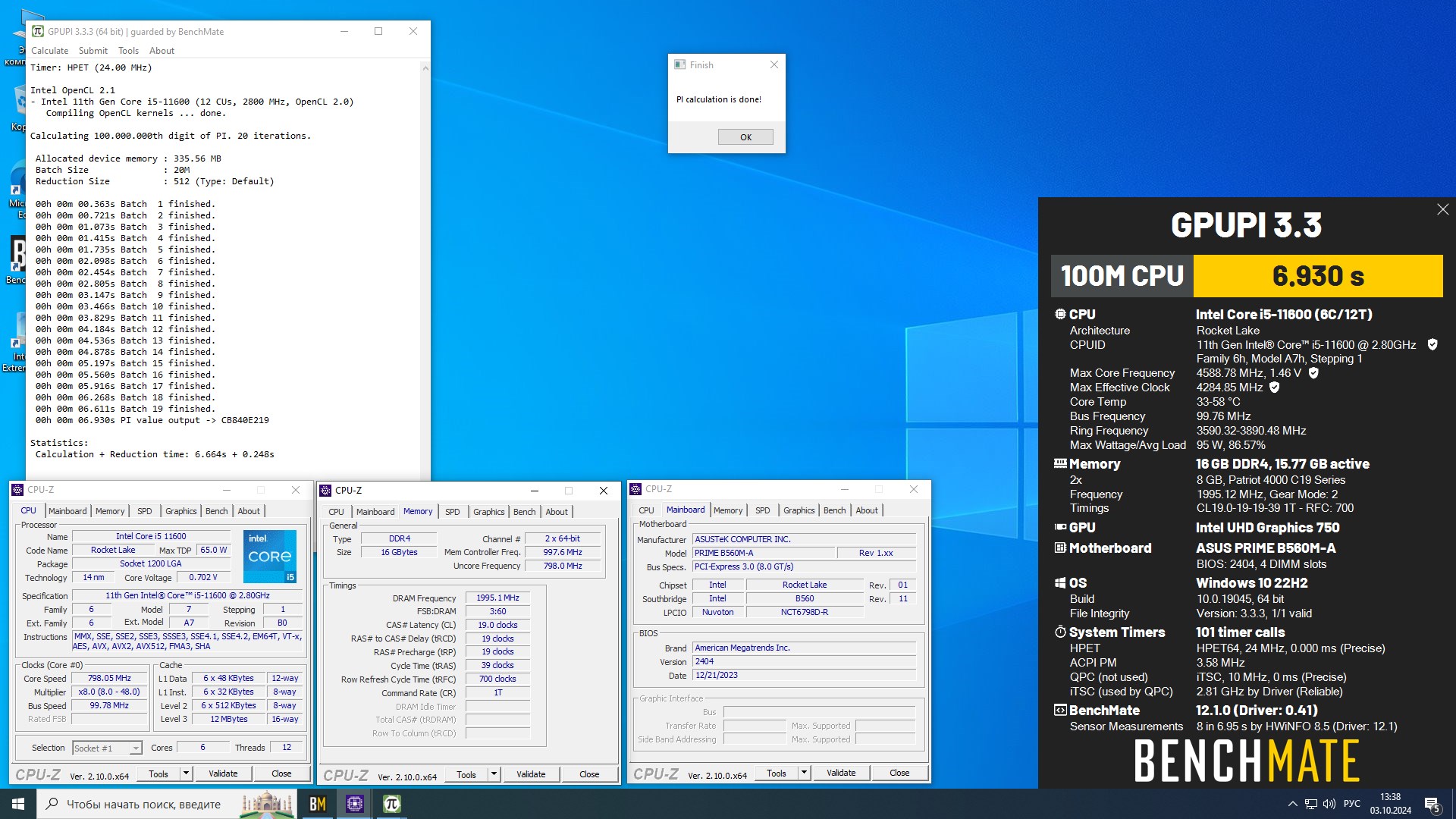Image resolution: width=1456 pixels, height=819 pixels.
Task: Switch input language РУС indicator
Action: click(1352, 804)
